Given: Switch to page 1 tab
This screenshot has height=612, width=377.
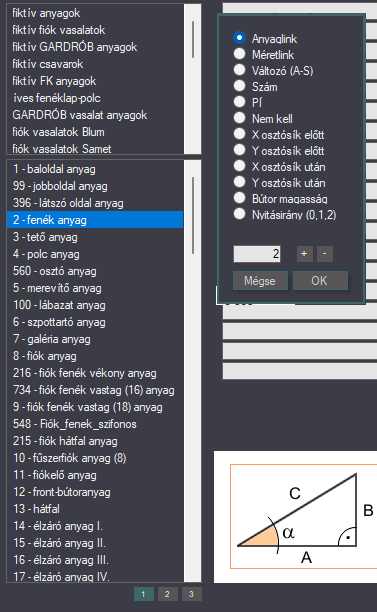Looking at the screenshot, I should point(144,594).
